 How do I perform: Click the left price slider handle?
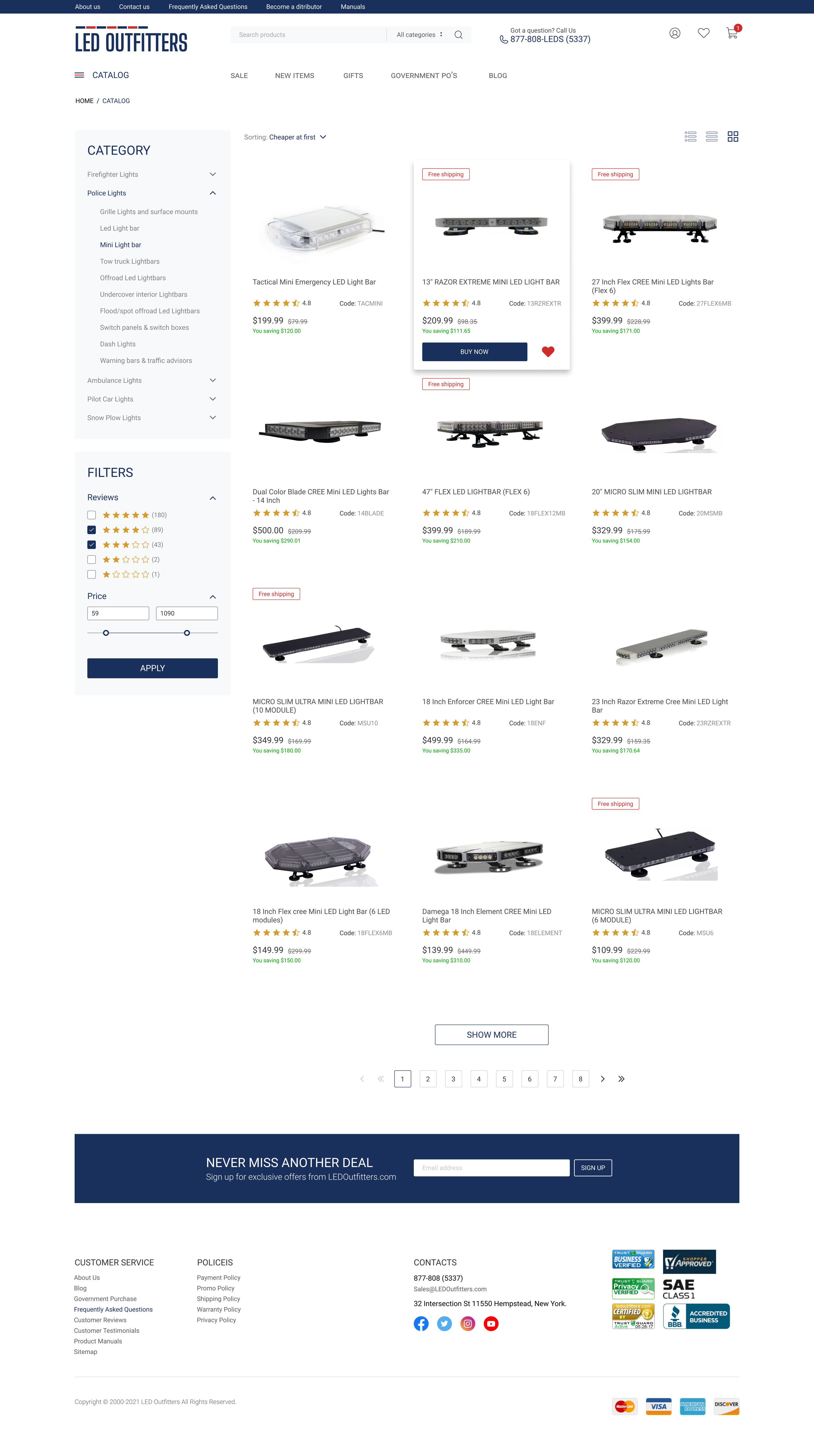(x=106, y=633)
